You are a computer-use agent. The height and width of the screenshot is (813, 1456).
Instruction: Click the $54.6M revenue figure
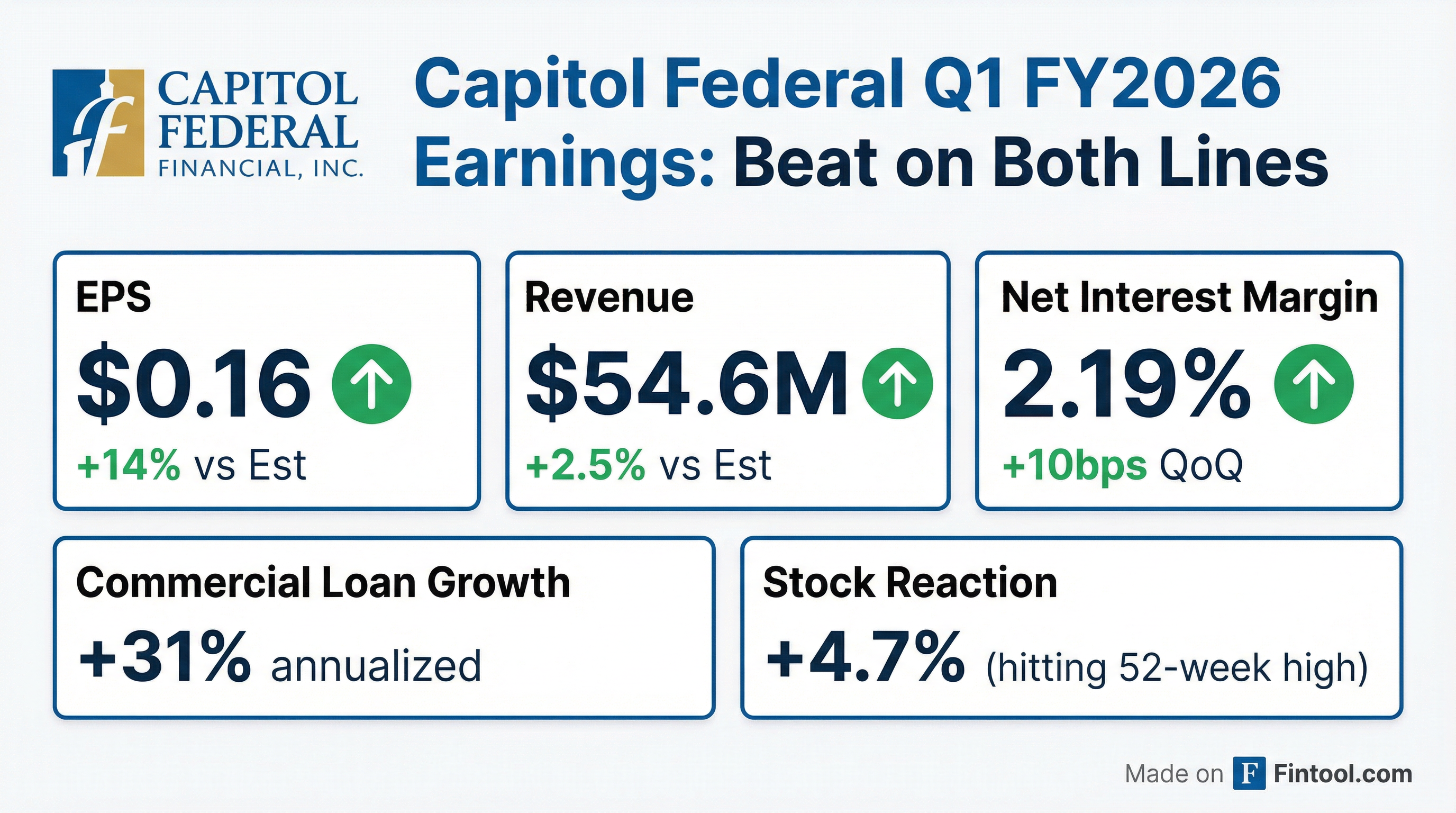point(686,384)
